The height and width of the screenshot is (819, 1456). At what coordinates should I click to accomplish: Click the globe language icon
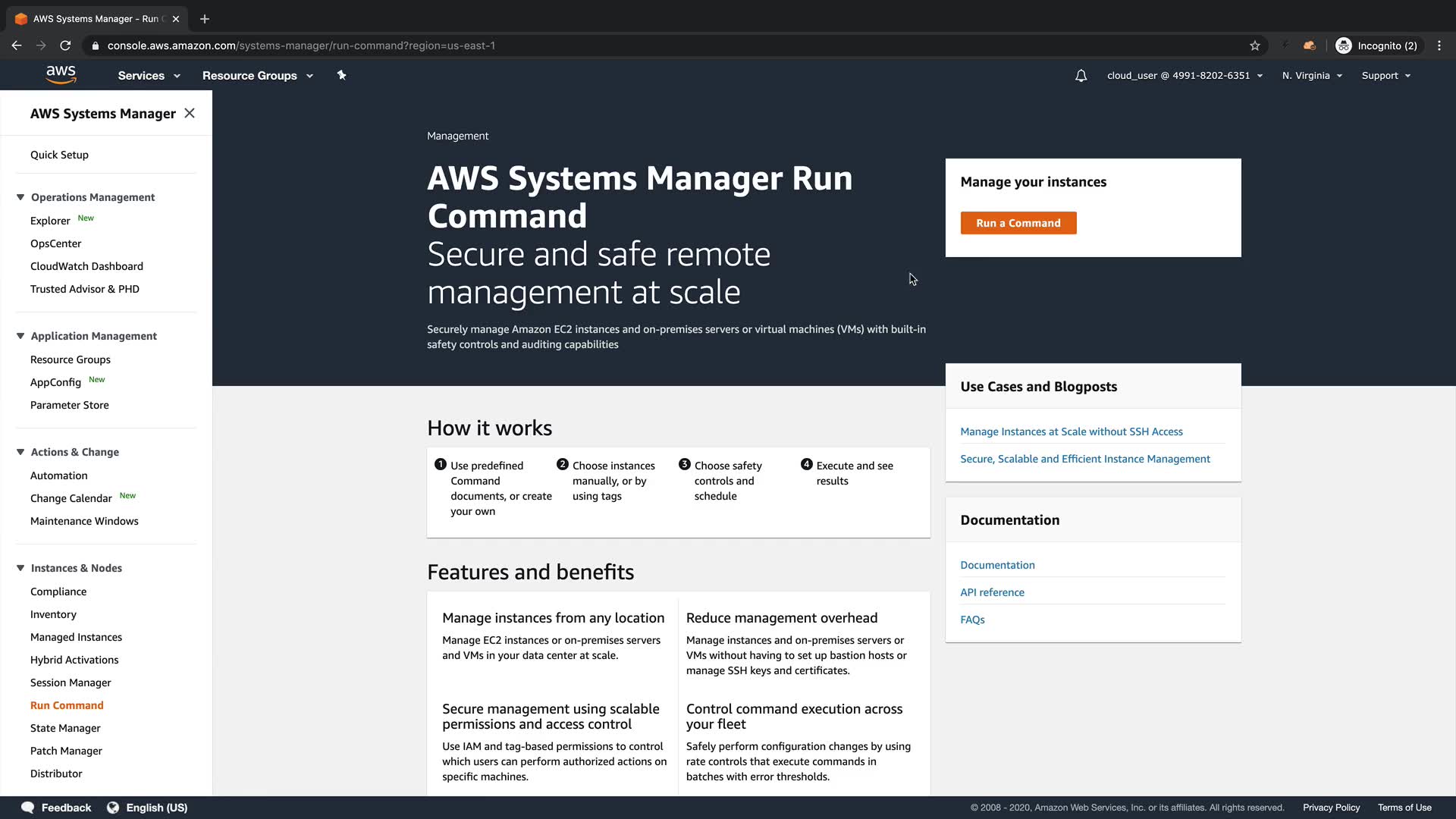click(x=113, y=808)
